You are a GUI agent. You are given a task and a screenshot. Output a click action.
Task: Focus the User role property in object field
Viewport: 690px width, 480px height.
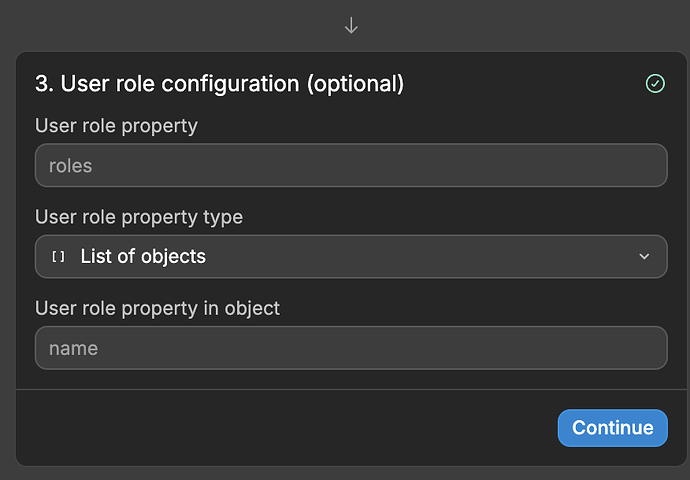(351, 348)
